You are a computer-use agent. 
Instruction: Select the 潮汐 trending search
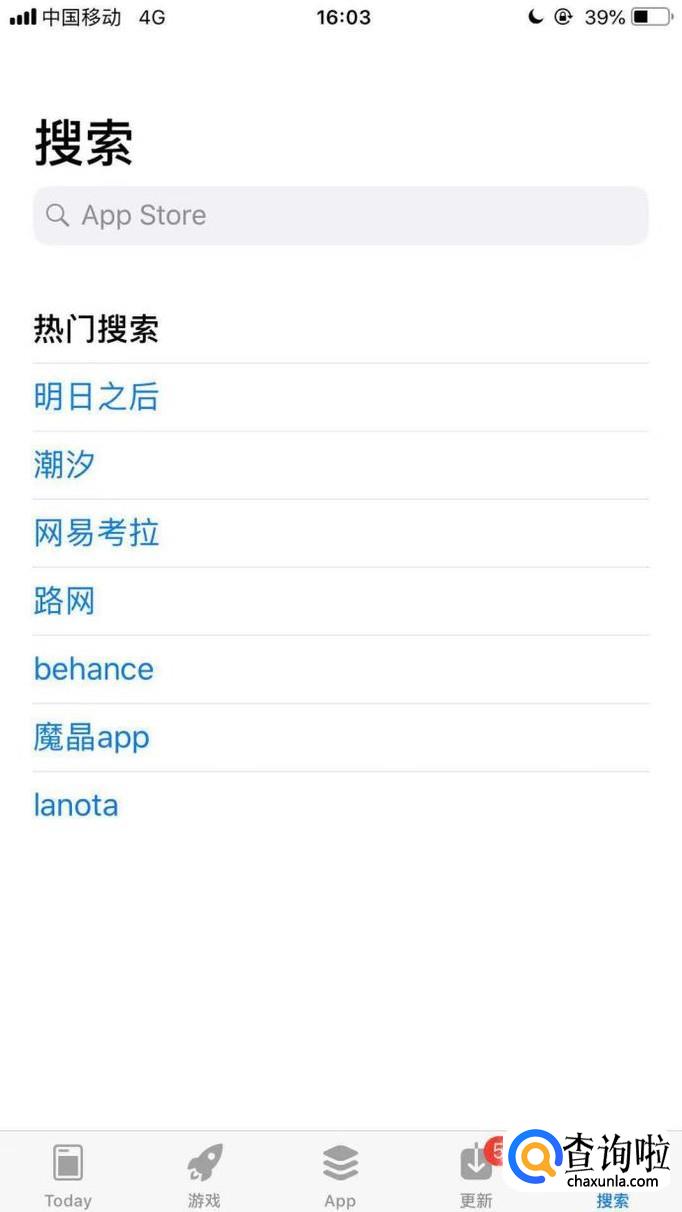64,465
